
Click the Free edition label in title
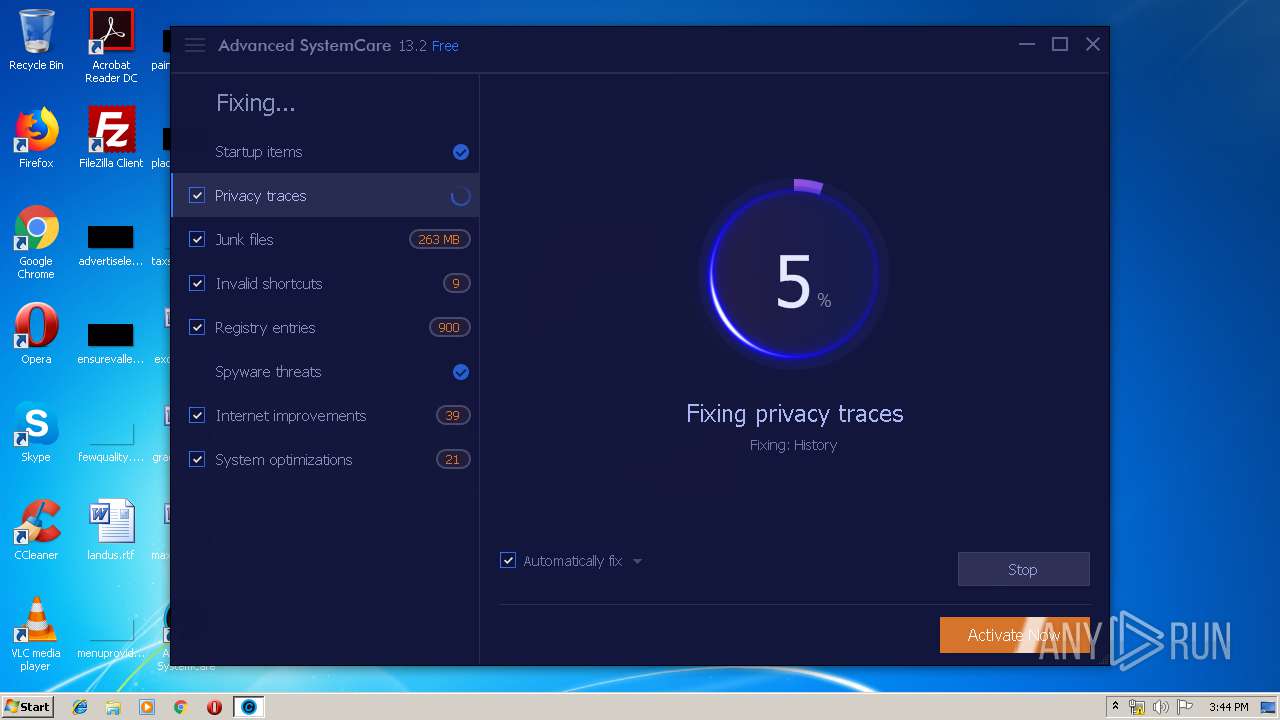[445, 46]
